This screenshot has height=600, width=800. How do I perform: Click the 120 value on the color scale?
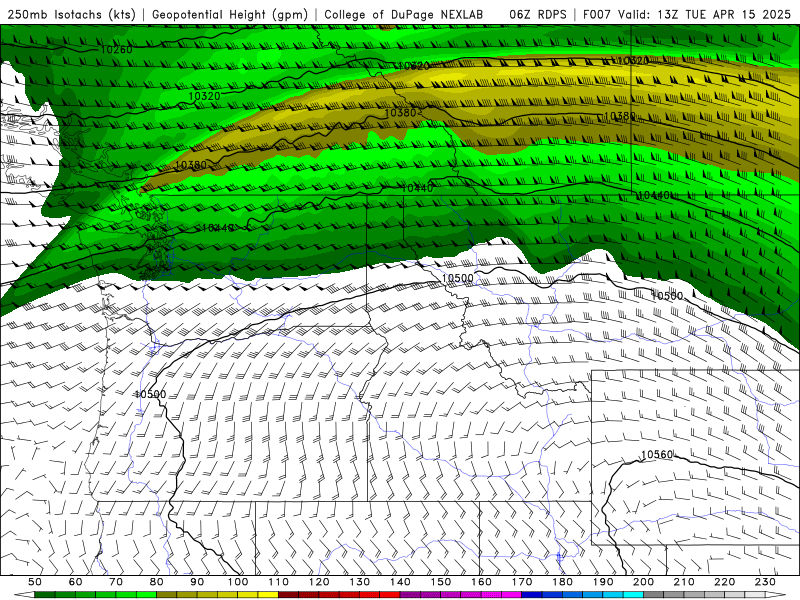coord(319,582)
